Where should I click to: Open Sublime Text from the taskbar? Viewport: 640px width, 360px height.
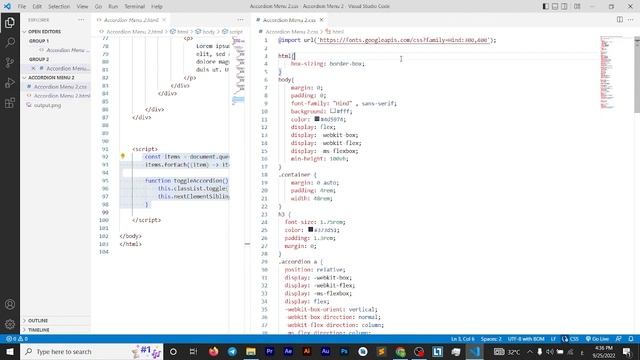(381, 351)
